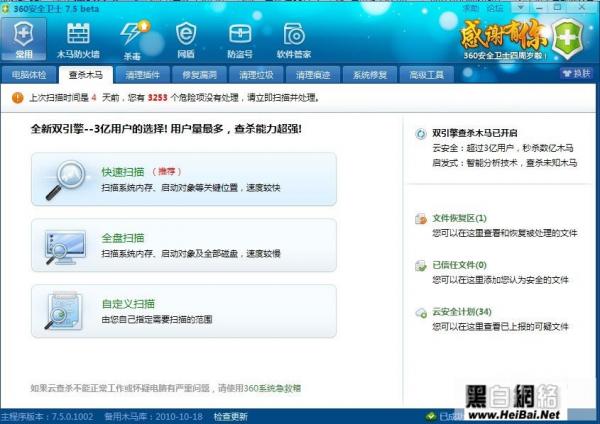
Task: Open 木马防火墙 Trojan firewall icon
Action: point(76,38)
